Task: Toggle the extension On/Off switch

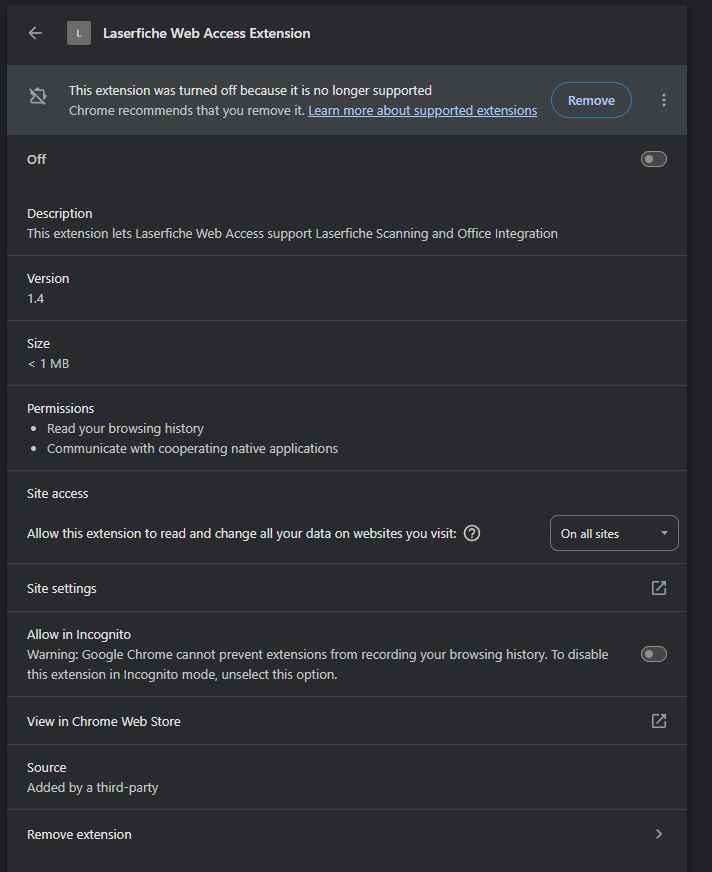Action: (x=654, y=159)
